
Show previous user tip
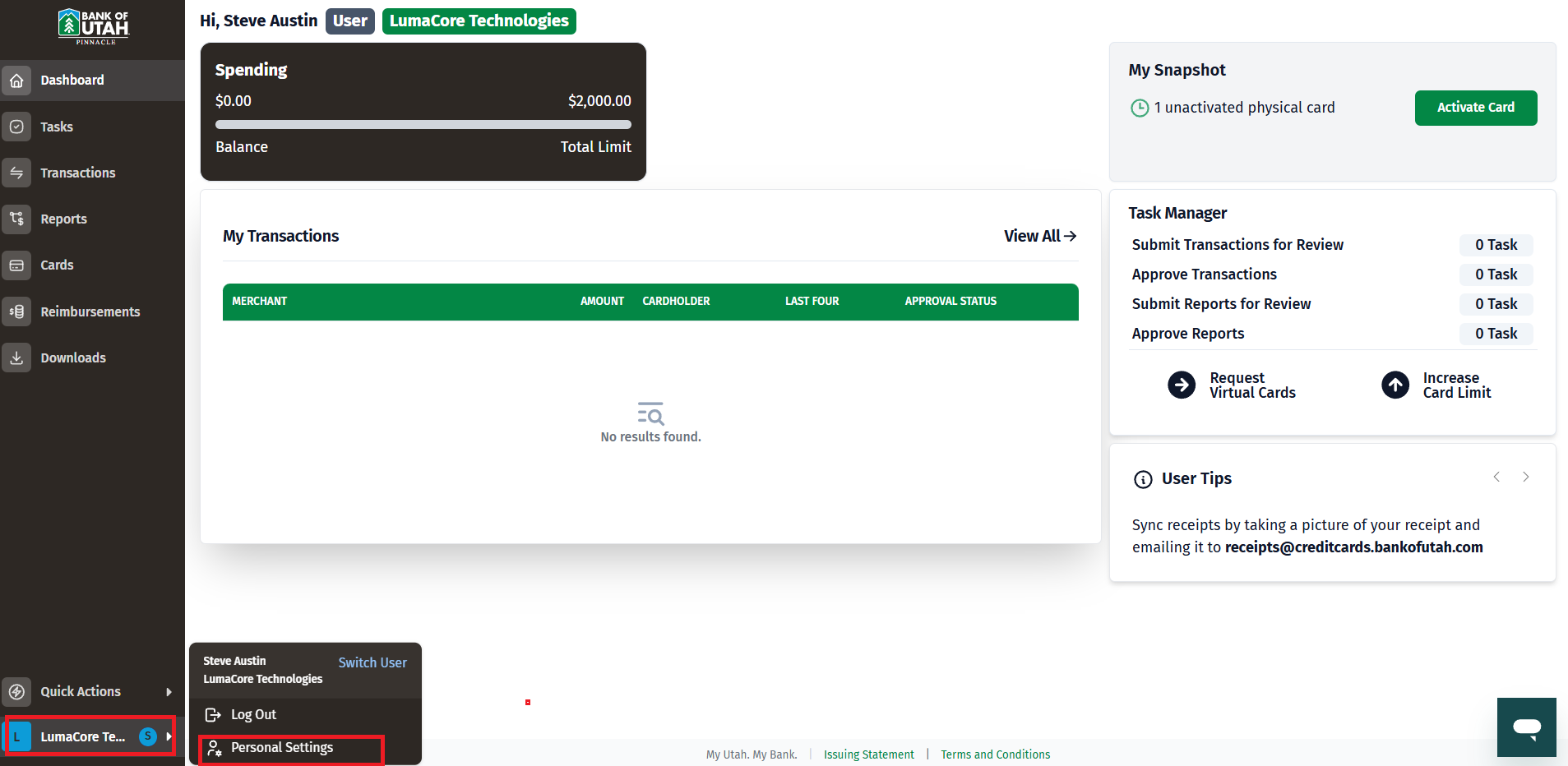(1496, 477)
